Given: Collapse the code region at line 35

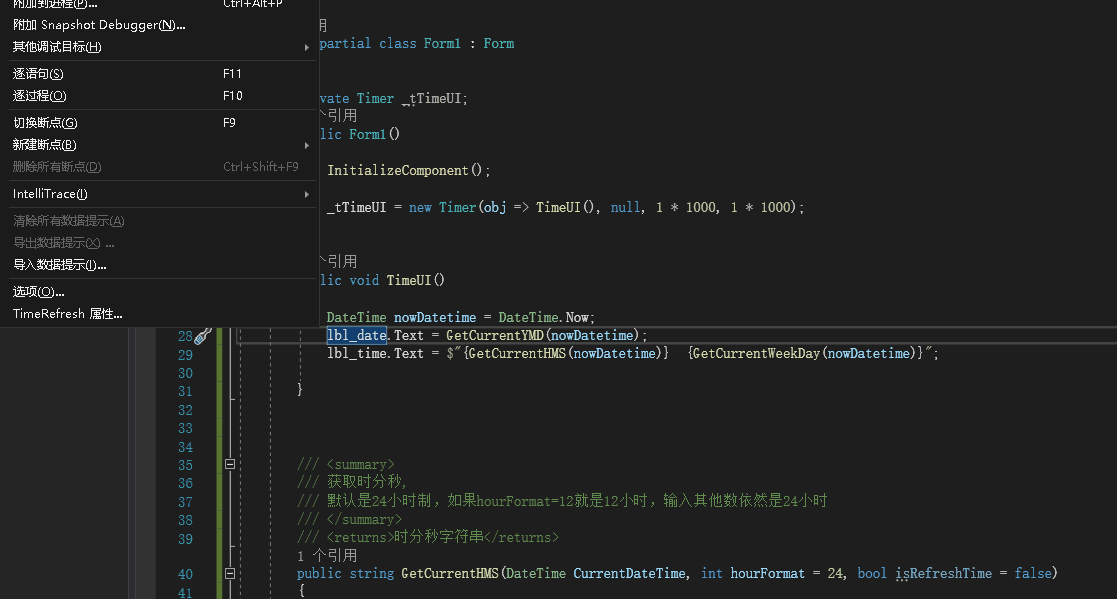Looking at the screenshot, I should 229,464.
